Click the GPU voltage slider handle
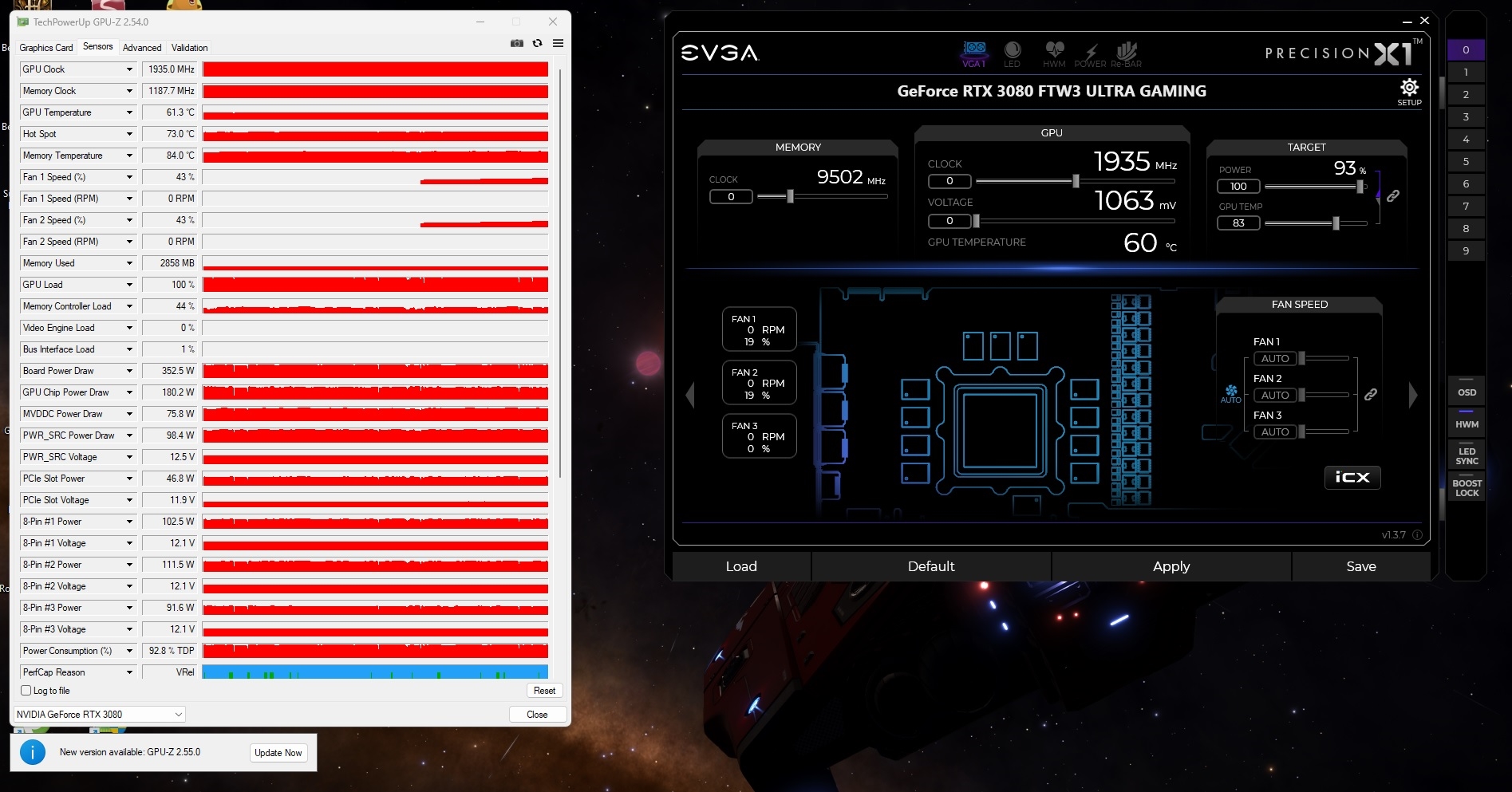The image size is (1512, 792). coord(976,221)
